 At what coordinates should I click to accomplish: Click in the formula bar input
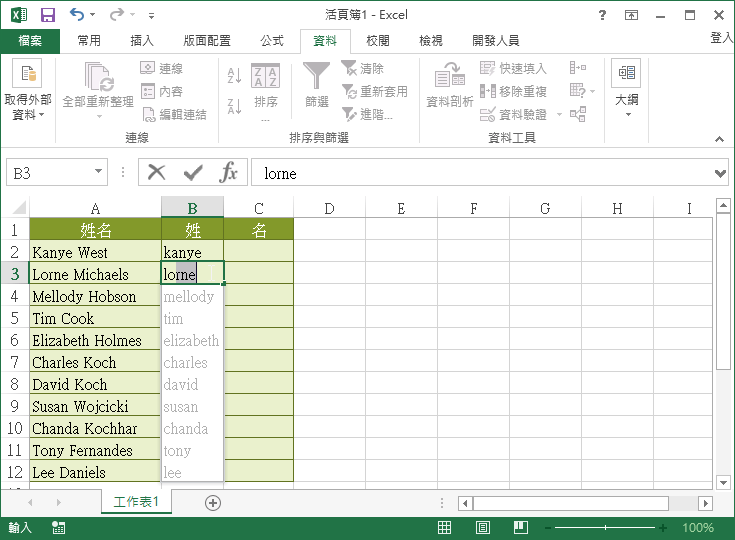[483, 173]
